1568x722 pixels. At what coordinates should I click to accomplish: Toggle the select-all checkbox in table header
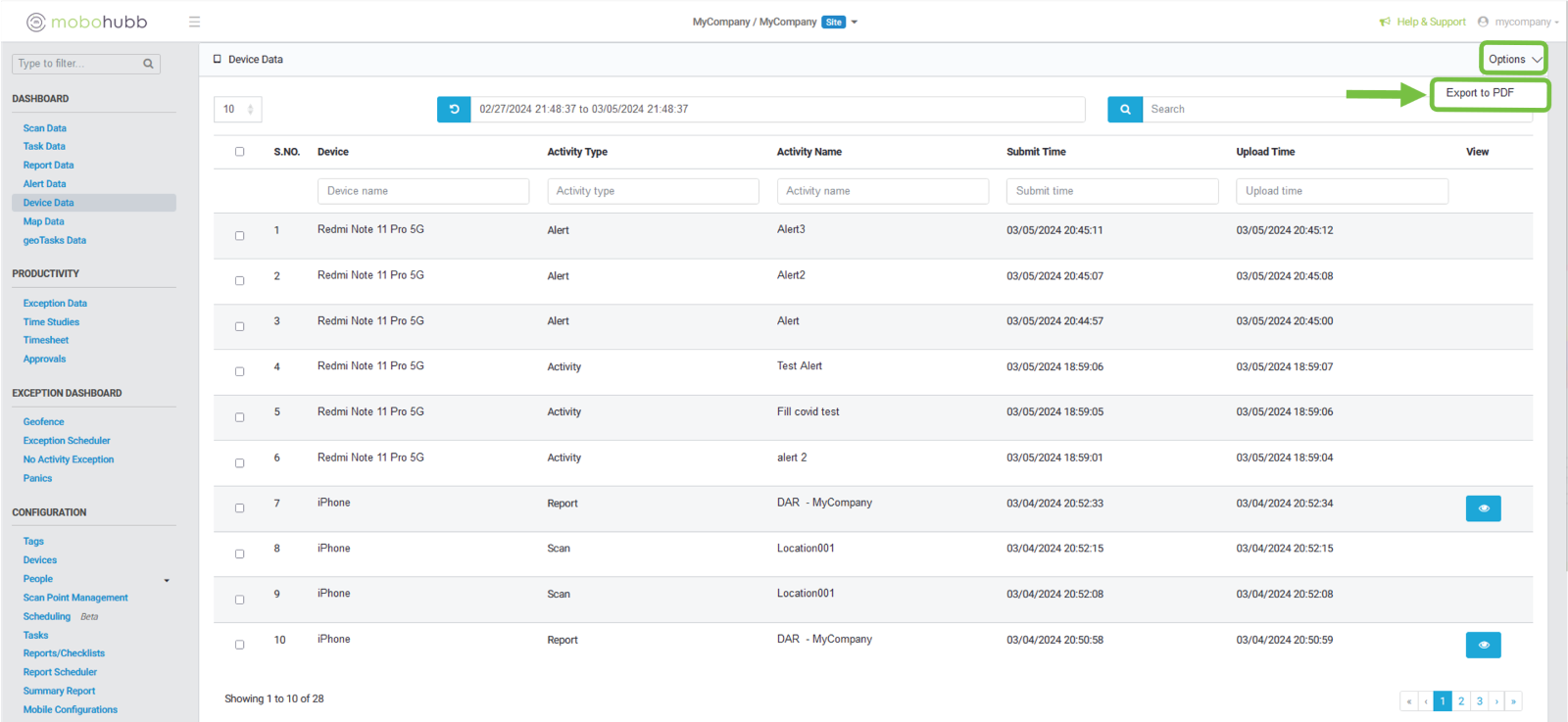(x=239, y=152)
